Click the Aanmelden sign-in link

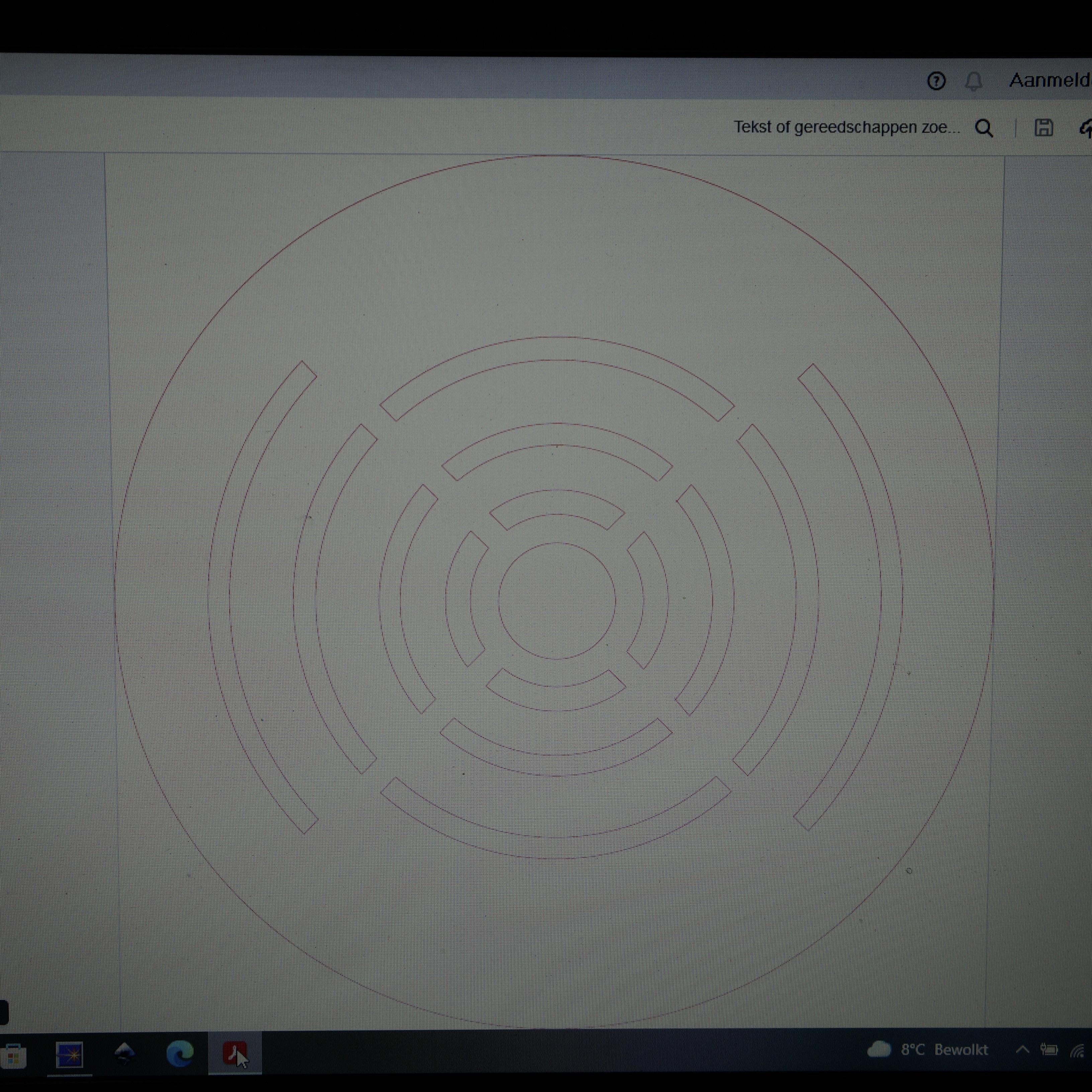(1050, 80)
